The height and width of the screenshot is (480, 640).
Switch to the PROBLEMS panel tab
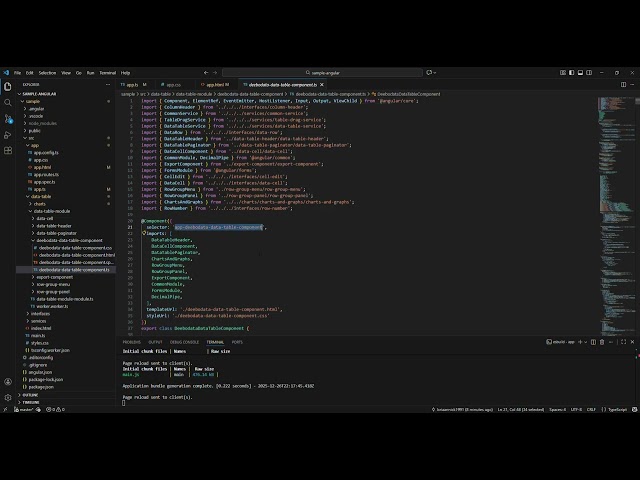point(131,342)
